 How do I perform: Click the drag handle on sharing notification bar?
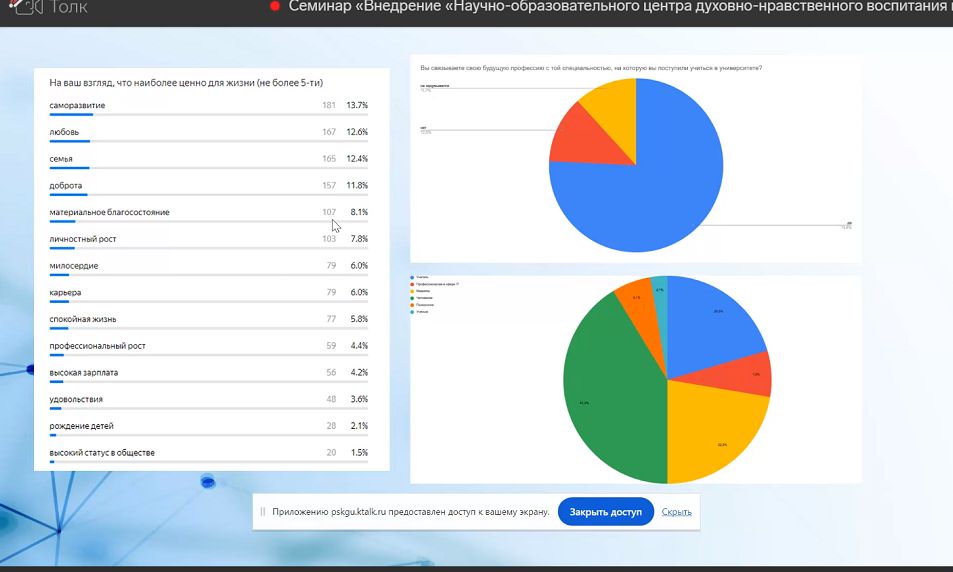pos(263,512)
